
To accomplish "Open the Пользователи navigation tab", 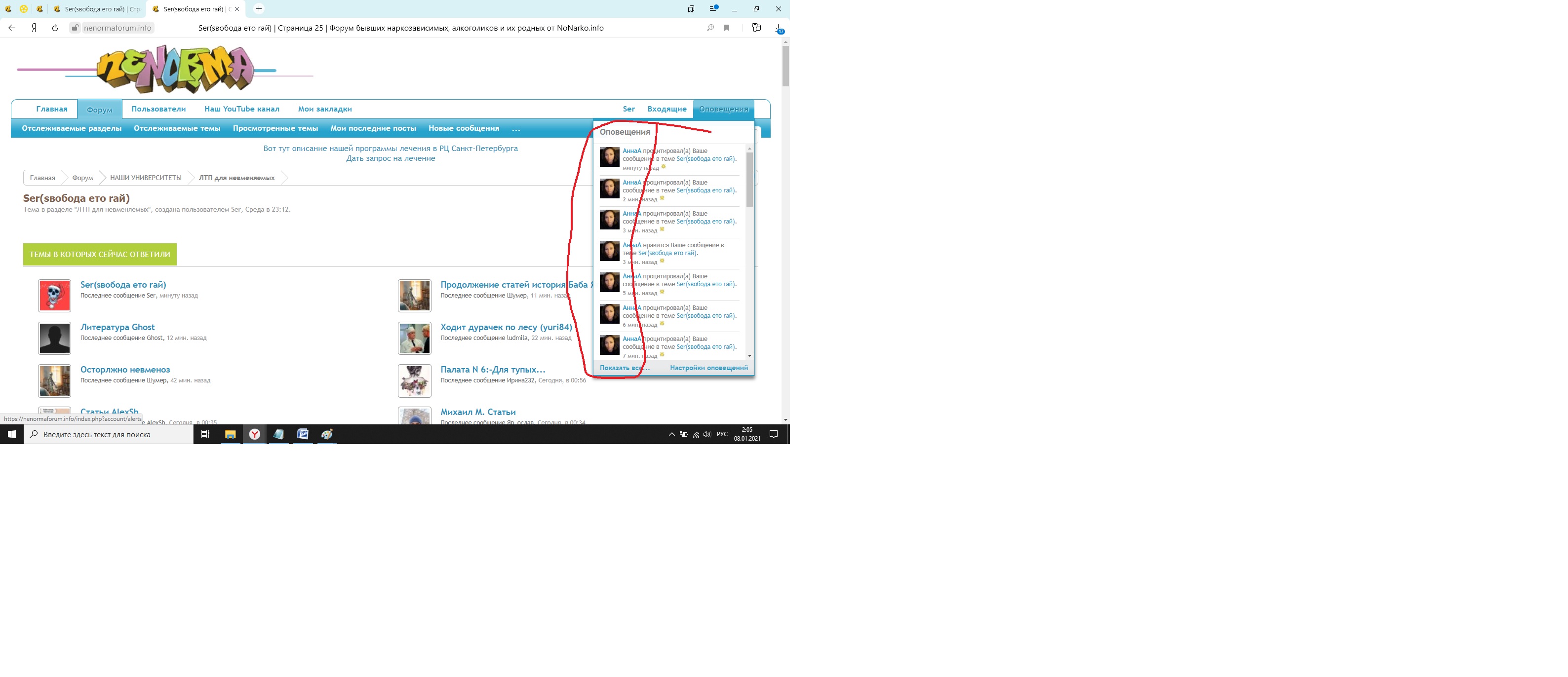I will [x=158, y=109].
